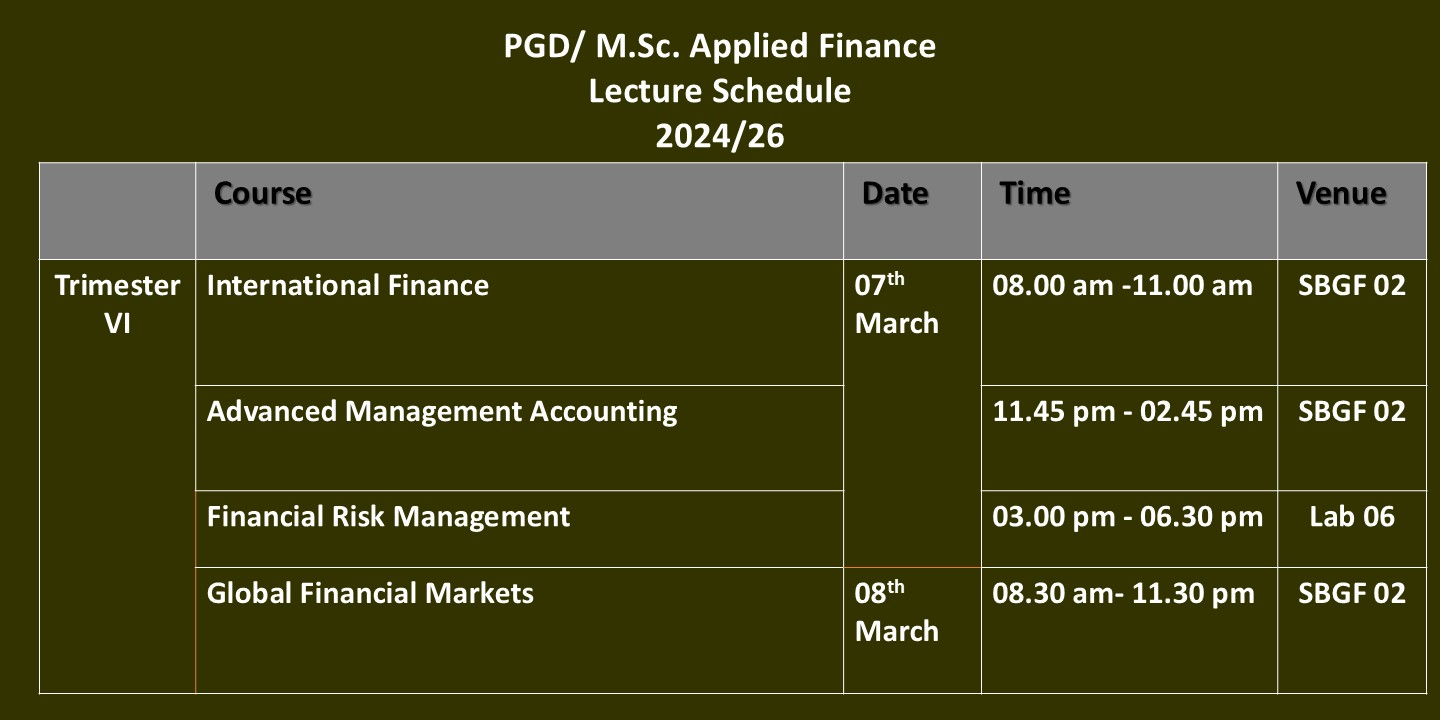Click the Date column header
This screenshot has height=720, width=1440.
click(x=895, y=193)
